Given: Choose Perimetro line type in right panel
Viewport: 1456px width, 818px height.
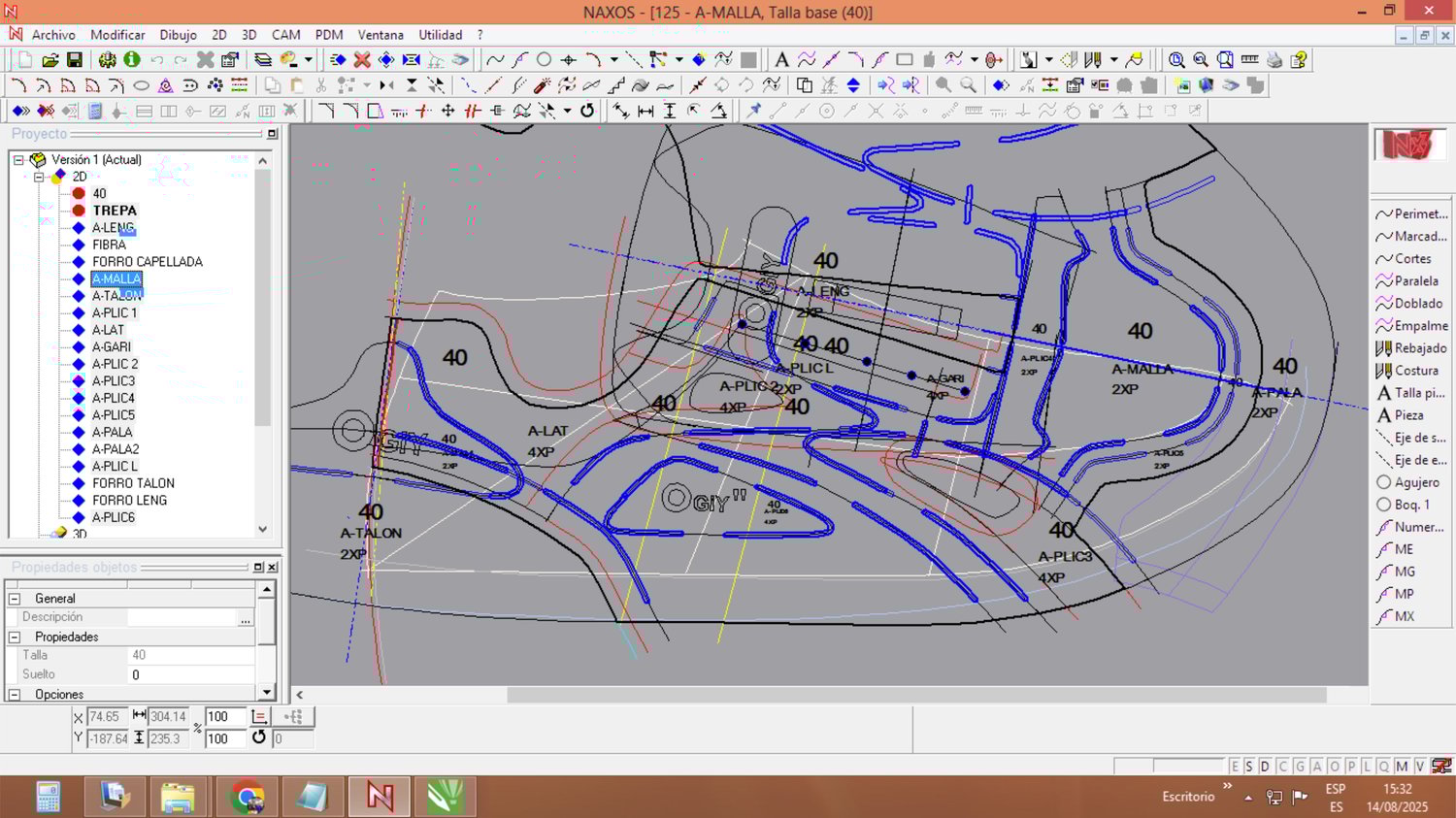Looking at the screenshot, I should [1419, 214].
